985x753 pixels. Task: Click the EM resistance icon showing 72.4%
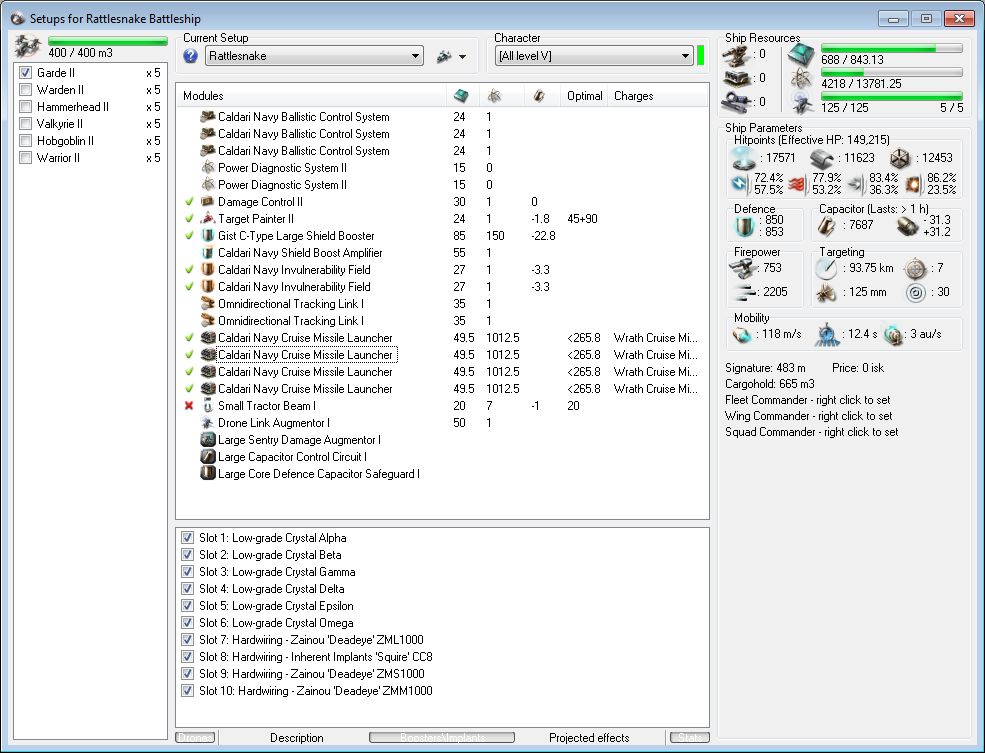pos(741,184)
